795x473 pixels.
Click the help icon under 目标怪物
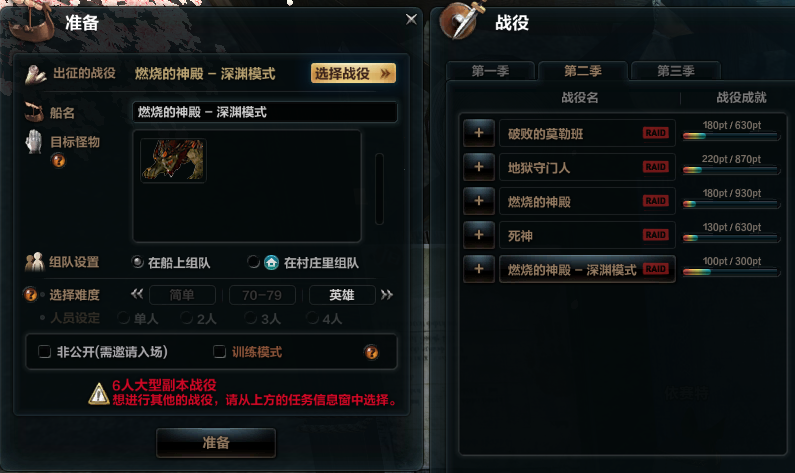click(58, 161)
